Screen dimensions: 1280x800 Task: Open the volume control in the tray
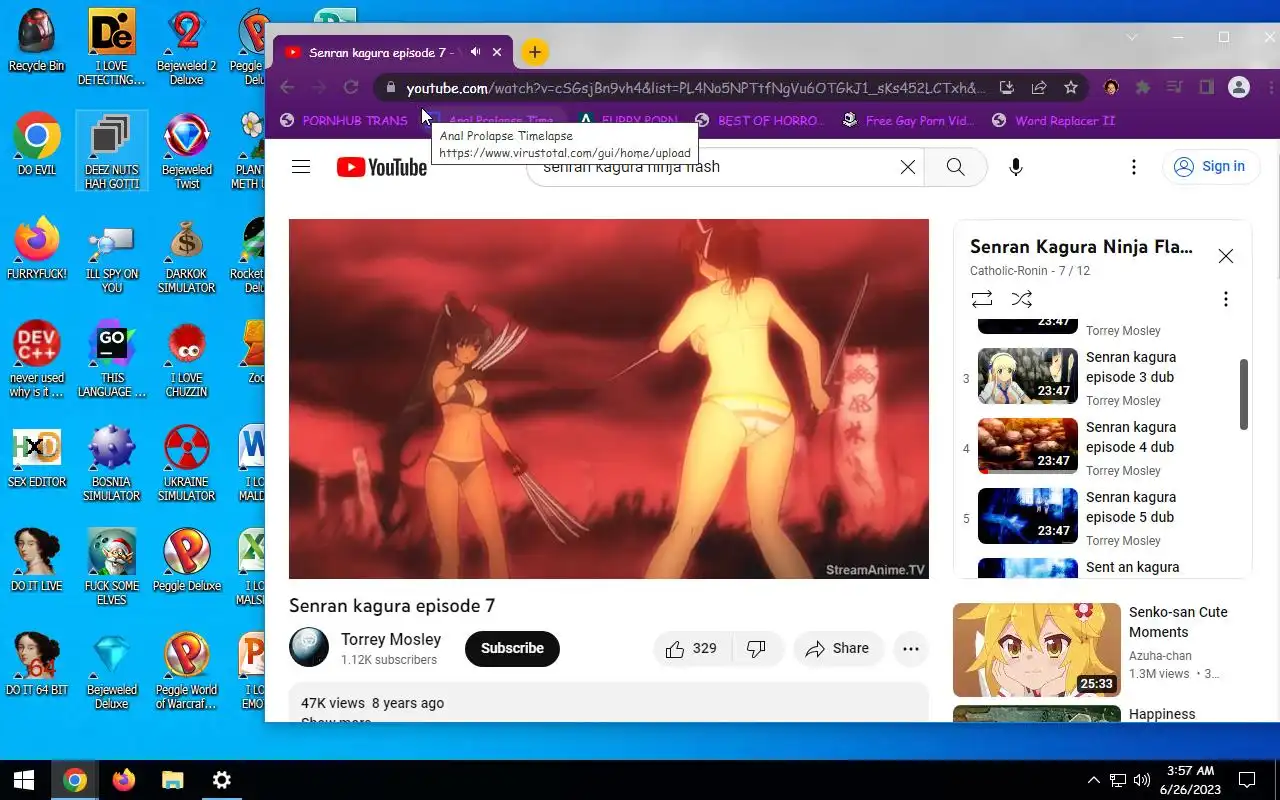click(1142, 780)
